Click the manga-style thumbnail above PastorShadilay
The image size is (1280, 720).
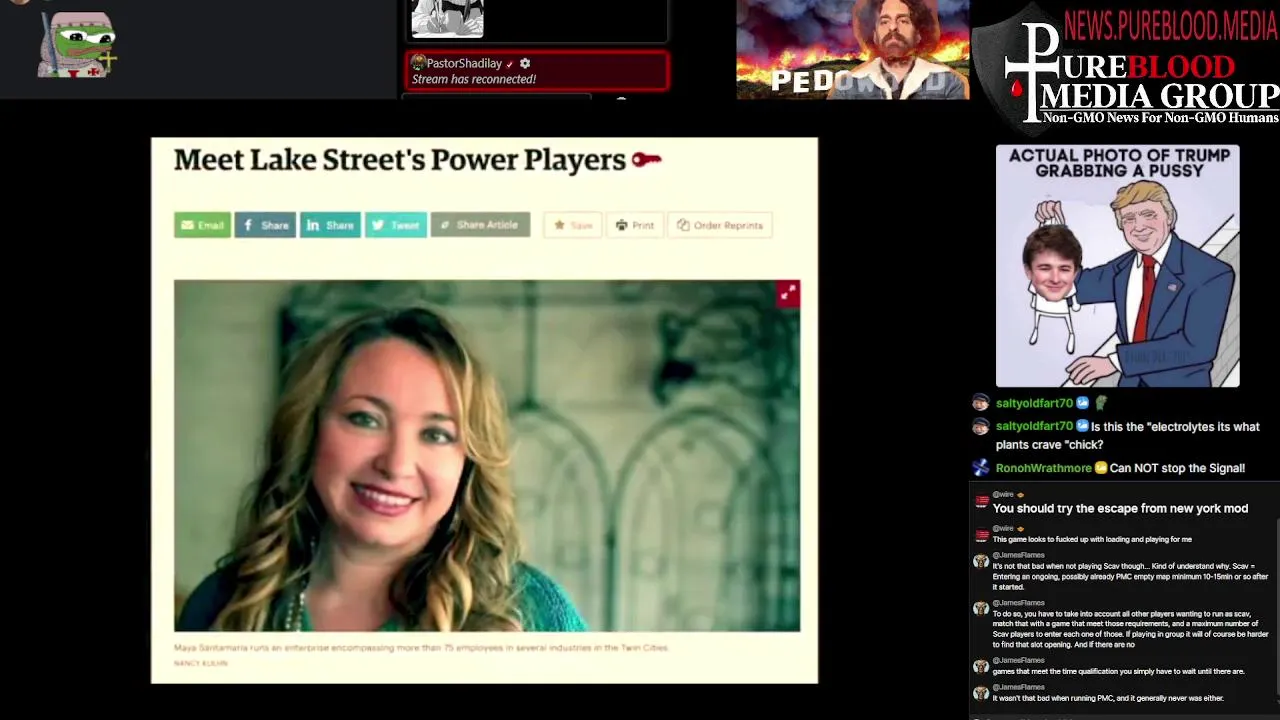[447, 18]
